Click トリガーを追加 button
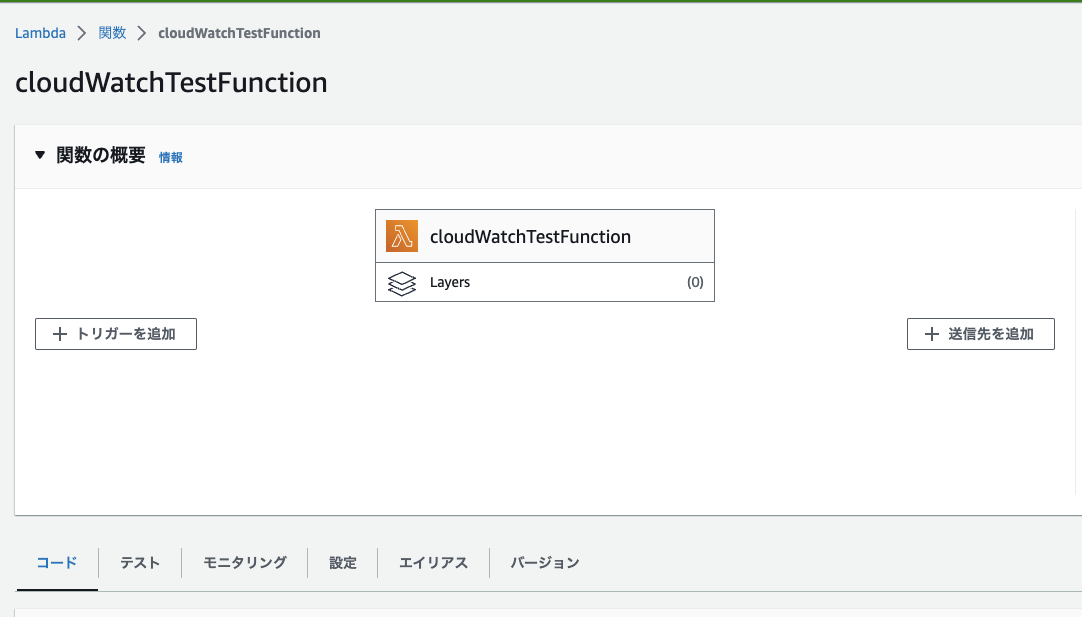Screen dimensions: 1082x617 coord(116,334)
